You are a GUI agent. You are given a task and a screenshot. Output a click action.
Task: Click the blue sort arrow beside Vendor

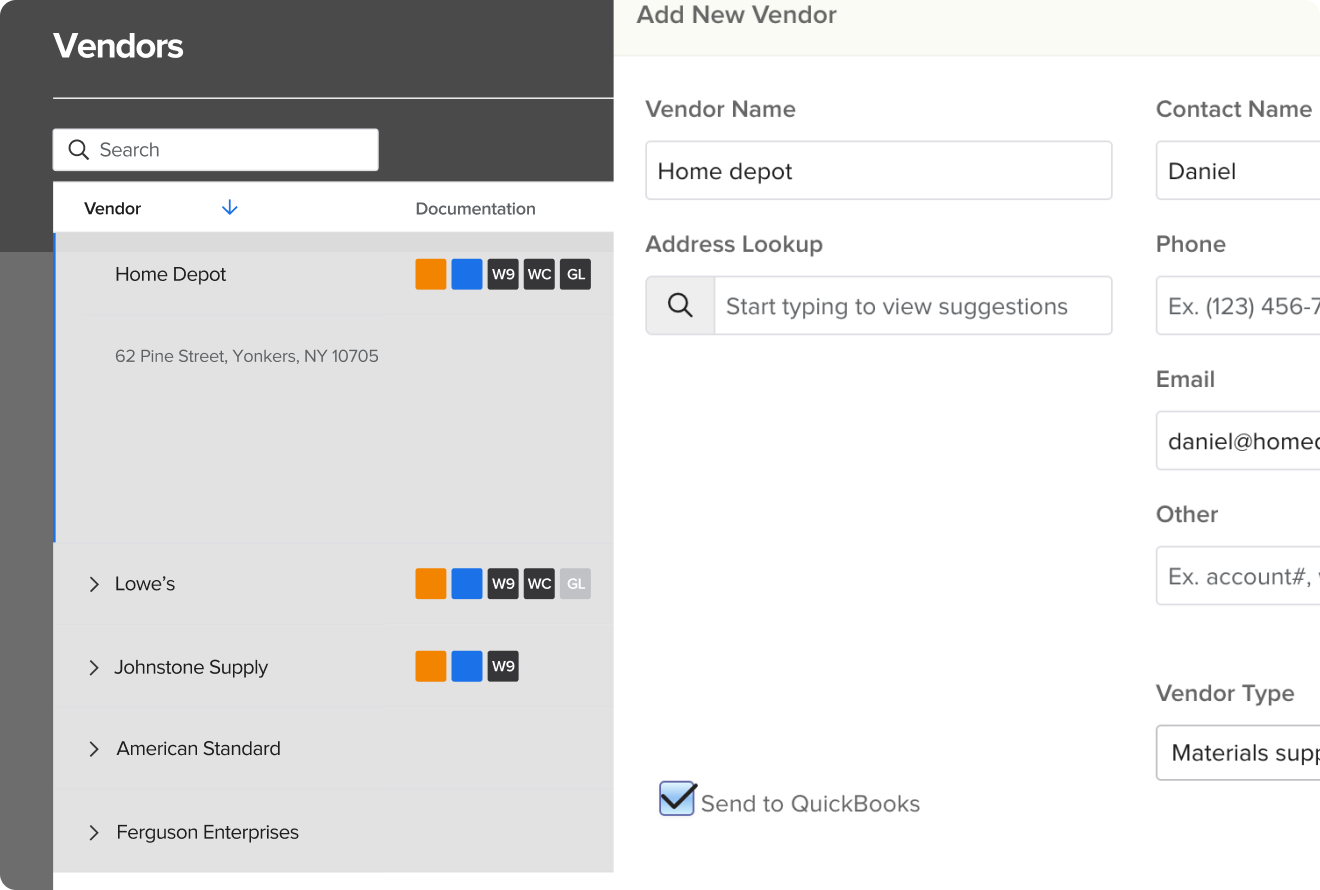(x=230, y=208)
